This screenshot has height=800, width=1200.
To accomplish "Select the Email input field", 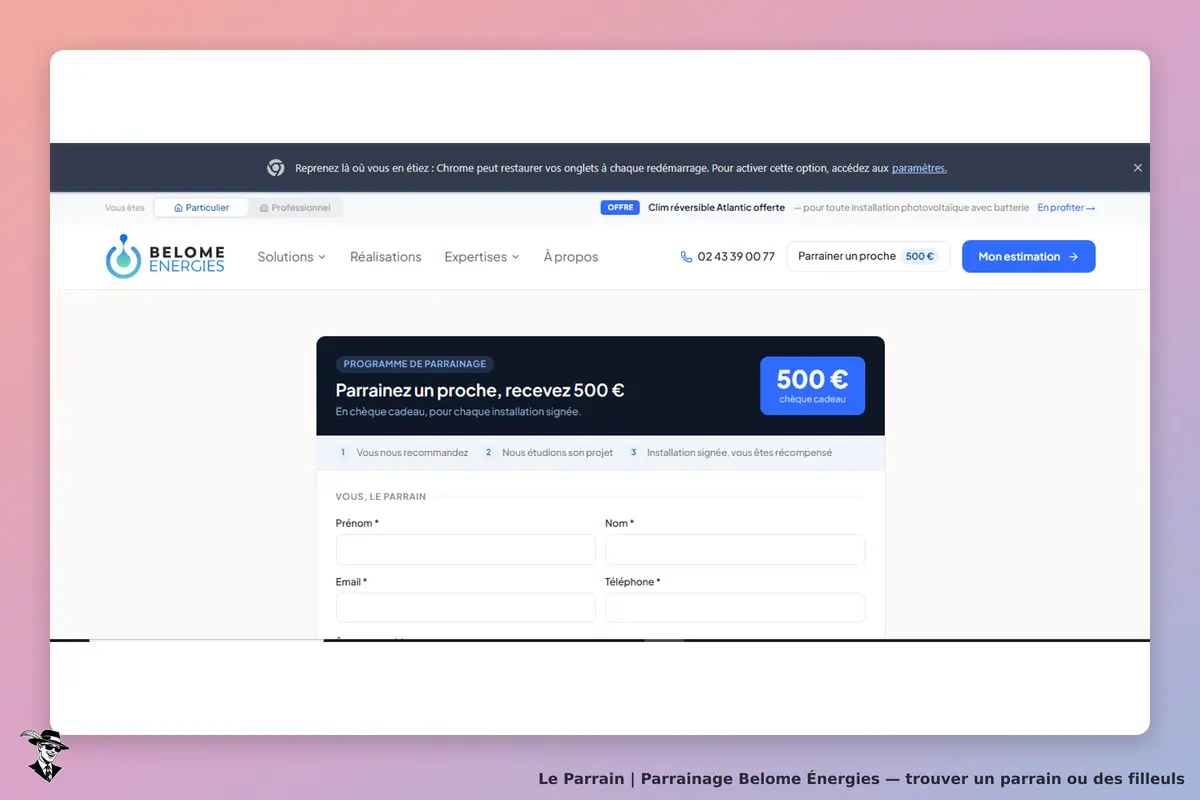I will (x=466, y=608).
